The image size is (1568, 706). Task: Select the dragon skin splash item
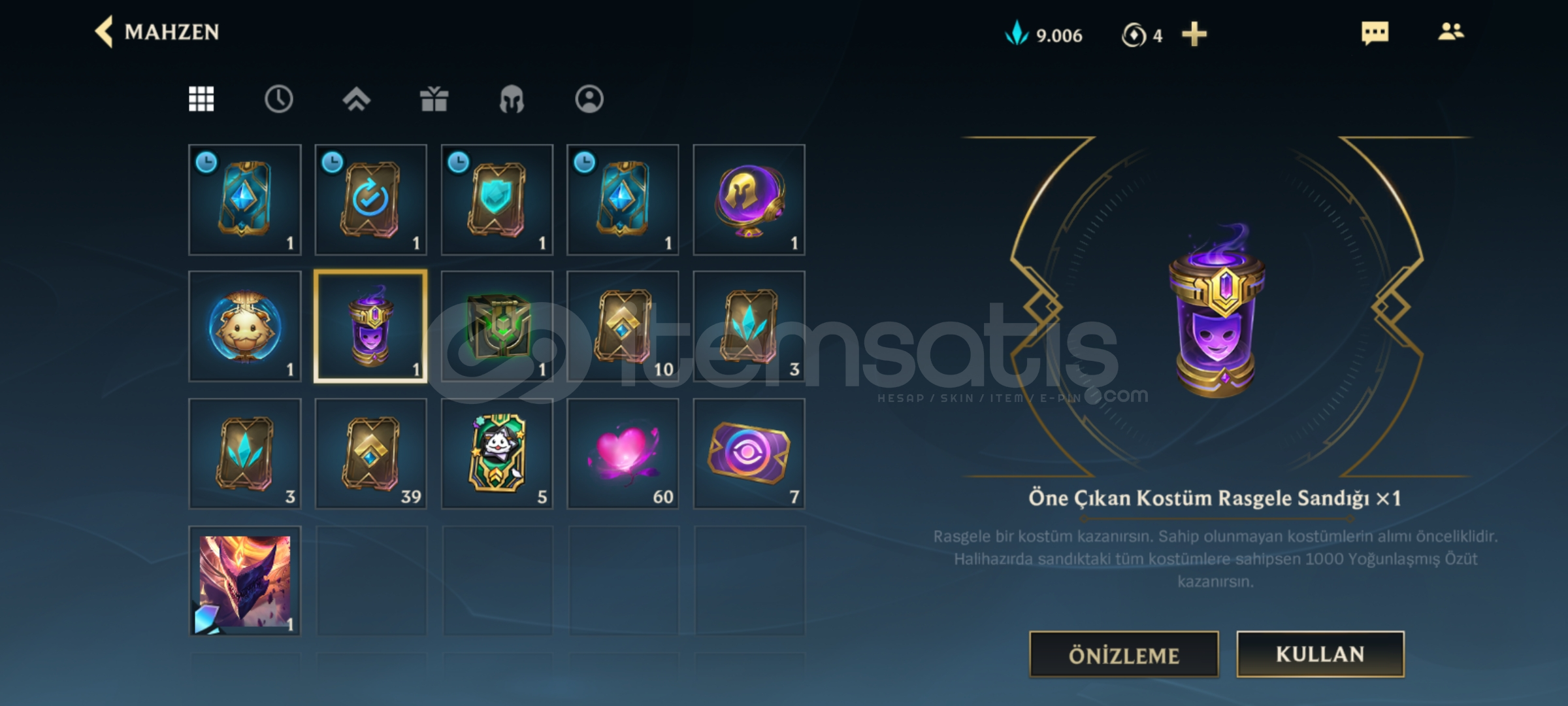(245, 580)
